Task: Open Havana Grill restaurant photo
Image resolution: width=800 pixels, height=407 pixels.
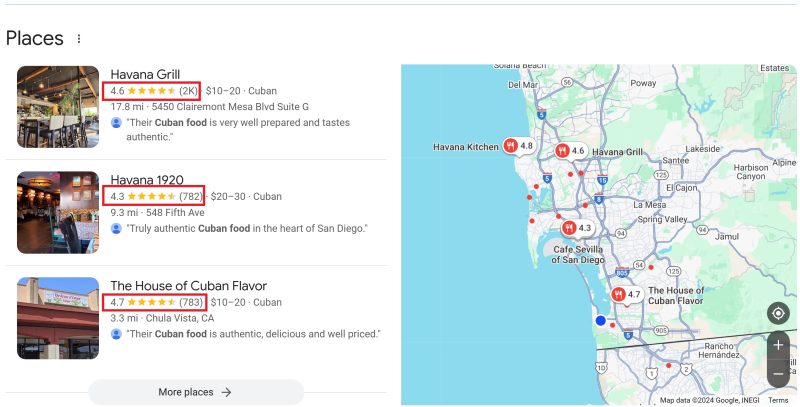Action: pos(58,107)
